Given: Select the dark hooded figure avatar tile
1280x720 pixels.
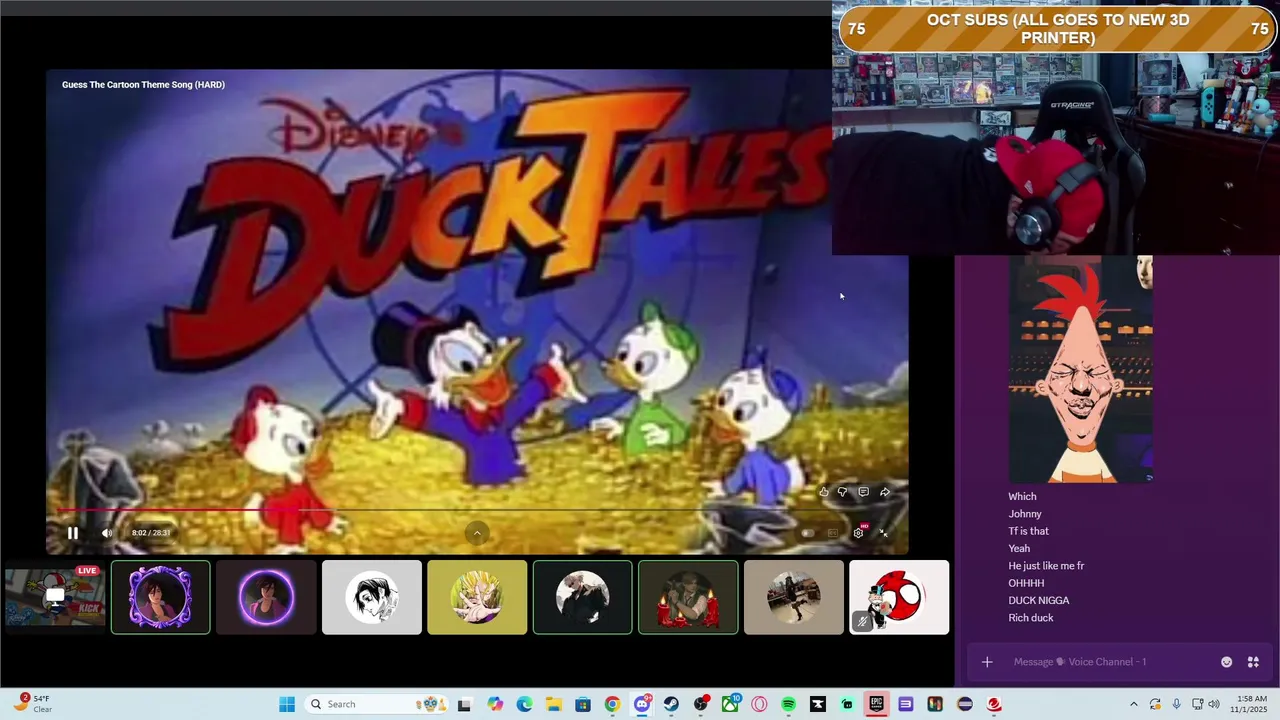Looking at the screenshot, I should click(583, 597).
